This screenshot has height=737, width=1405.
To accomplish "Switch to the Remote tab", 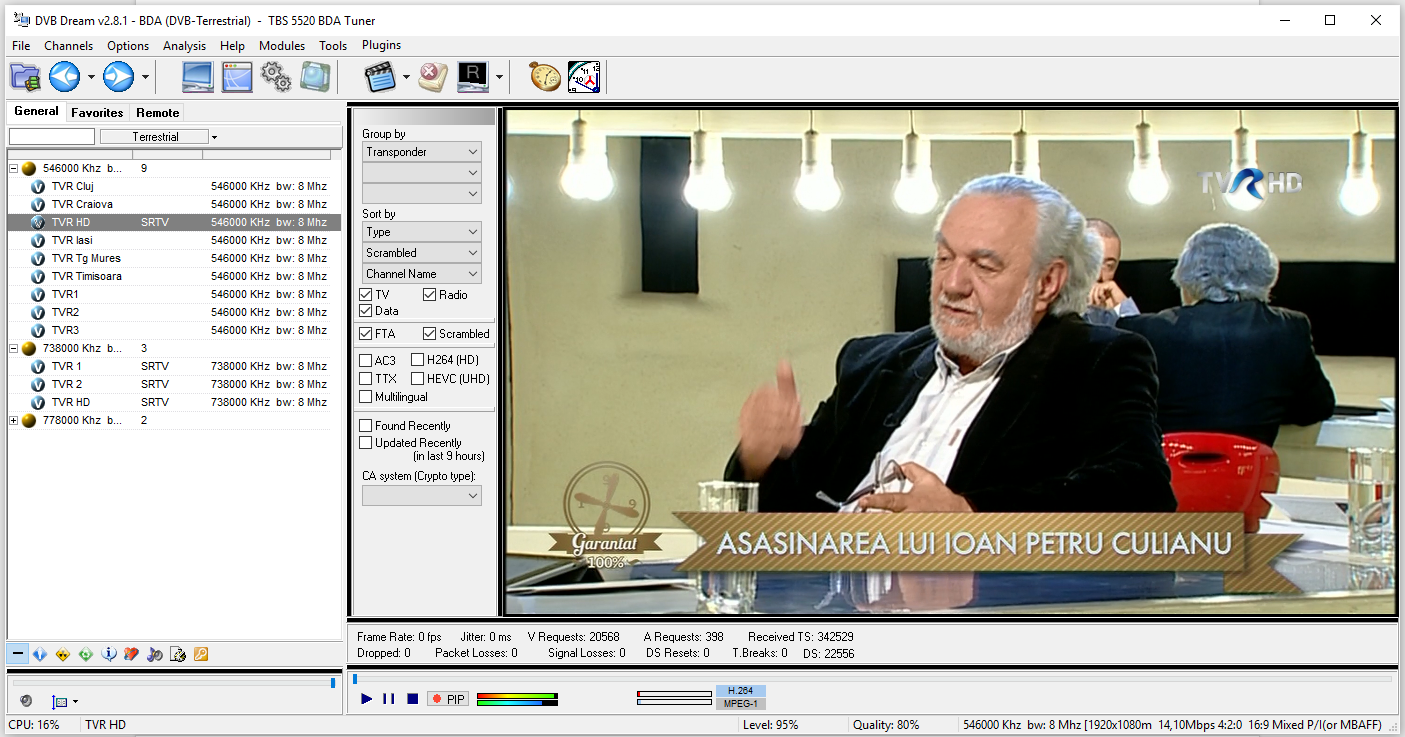I will click(158, 113).
